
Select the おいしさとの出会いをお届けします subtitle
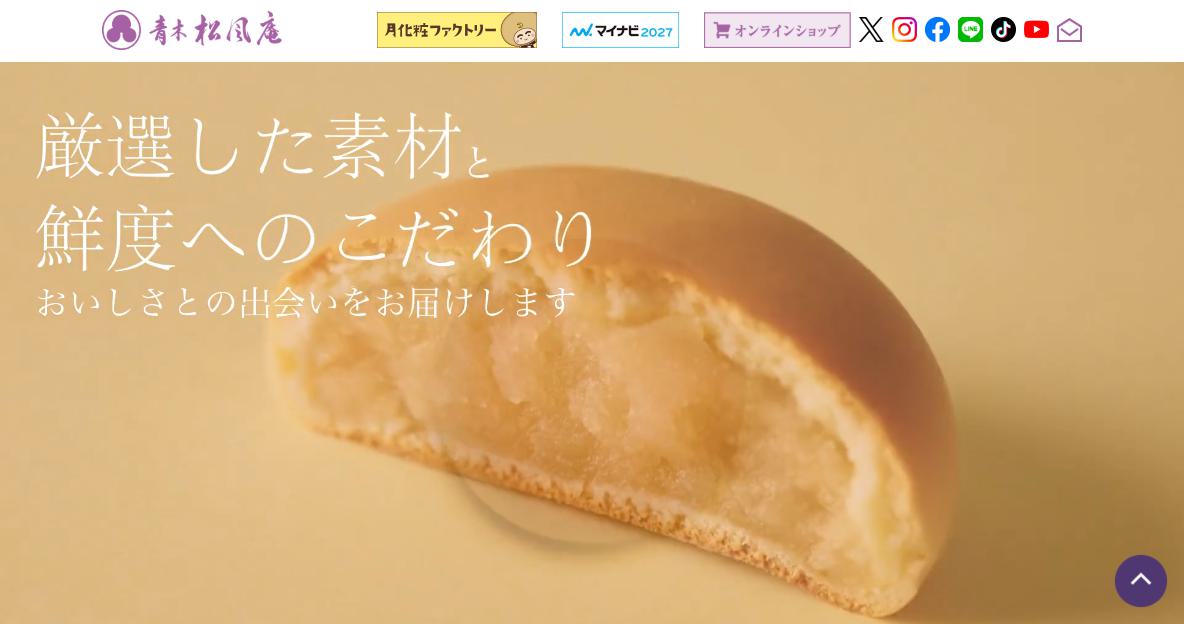coord(307,301)
